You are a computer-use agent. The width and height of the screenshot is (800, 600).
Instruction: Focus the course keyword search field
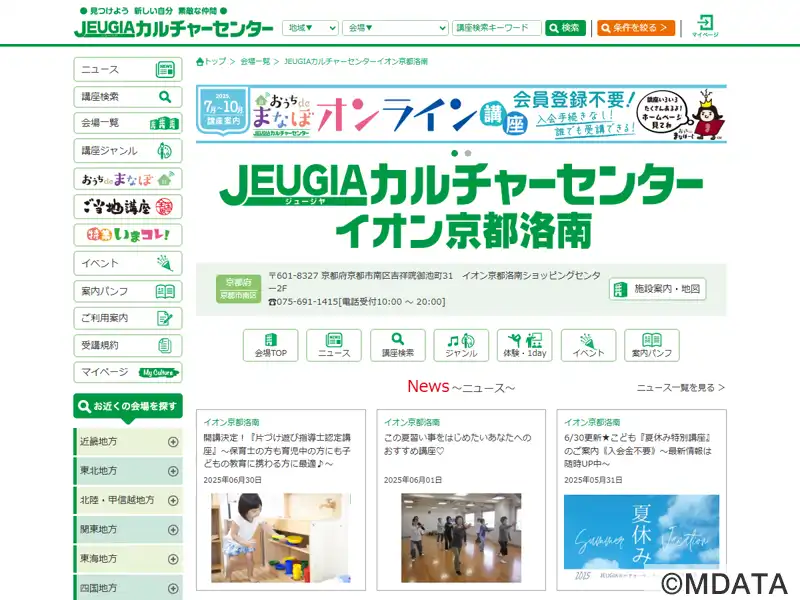point(496,28)
